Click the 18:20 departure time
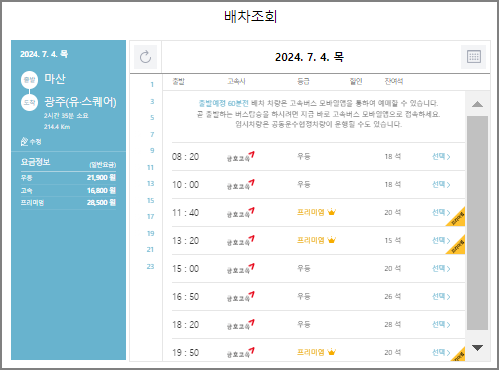Image resolution: width=499 pixels, height=370 pixels. tap(185, 325)
